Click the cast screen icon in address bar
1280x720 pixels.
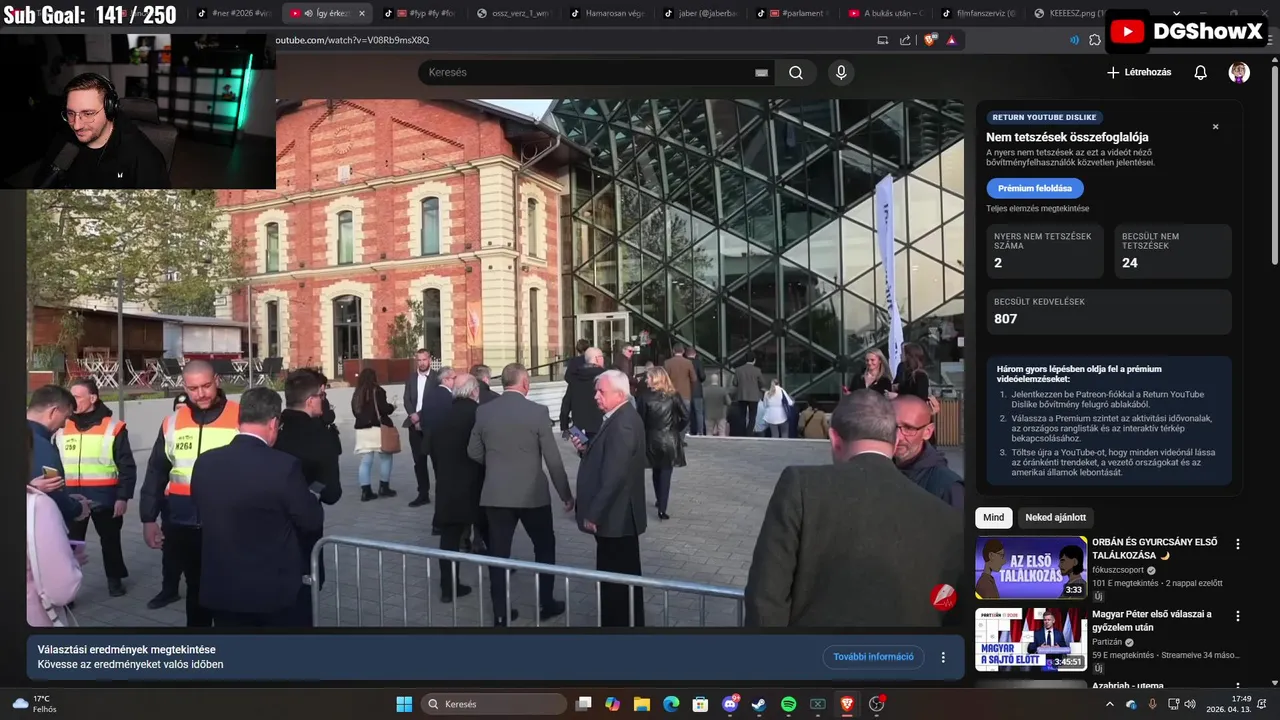coord(883,40)
